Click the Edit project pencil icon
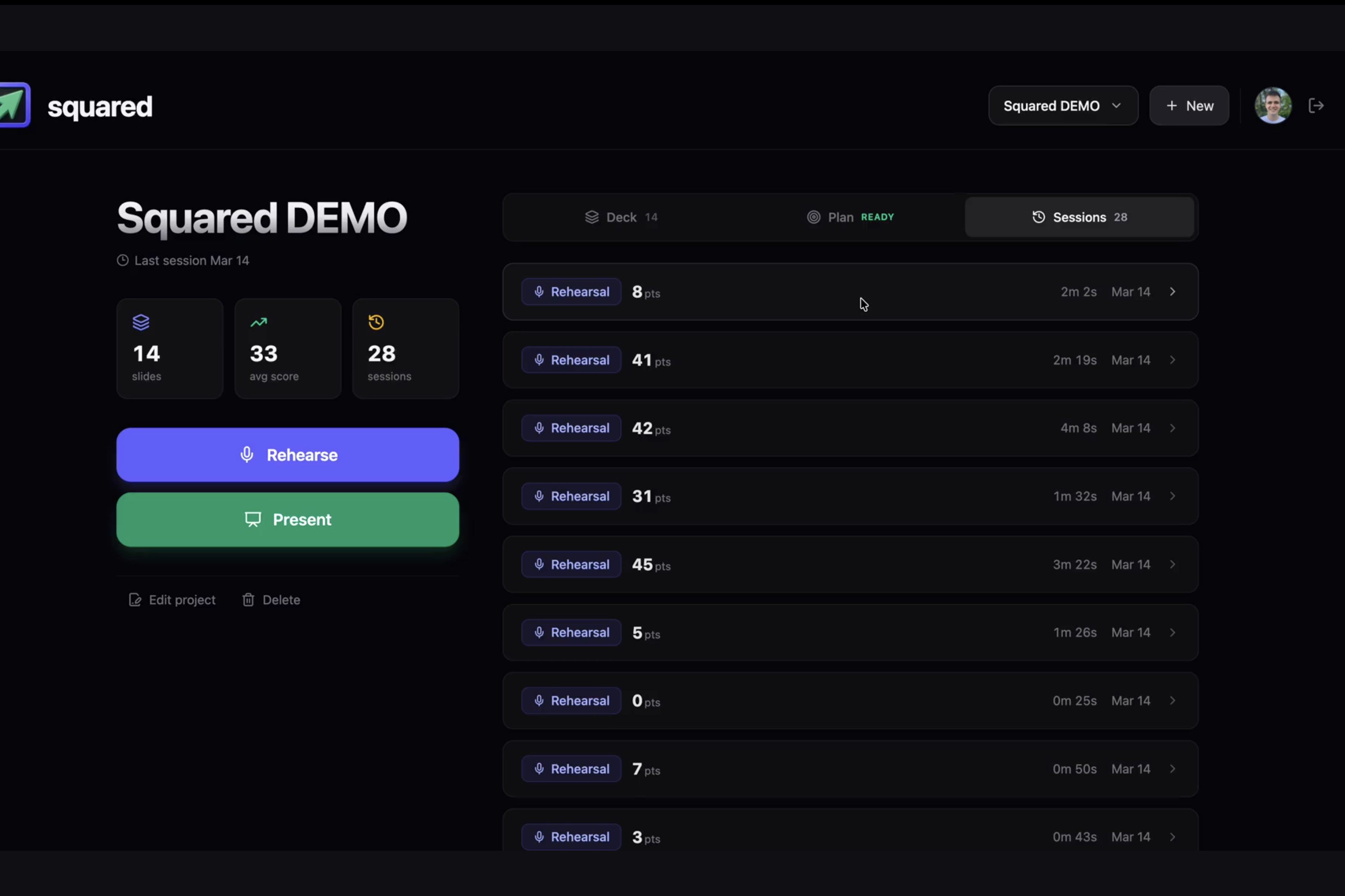 click(x=135, y=599)
